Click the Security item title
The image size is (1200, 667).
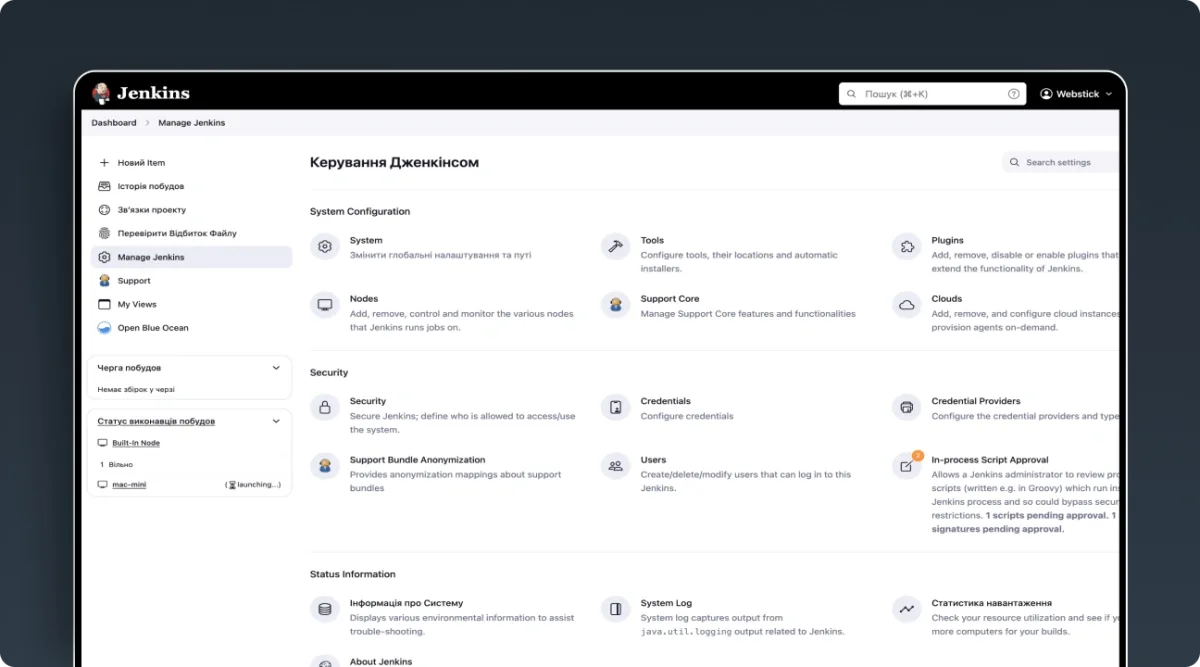pyautogui.click(x=368, y=401)
